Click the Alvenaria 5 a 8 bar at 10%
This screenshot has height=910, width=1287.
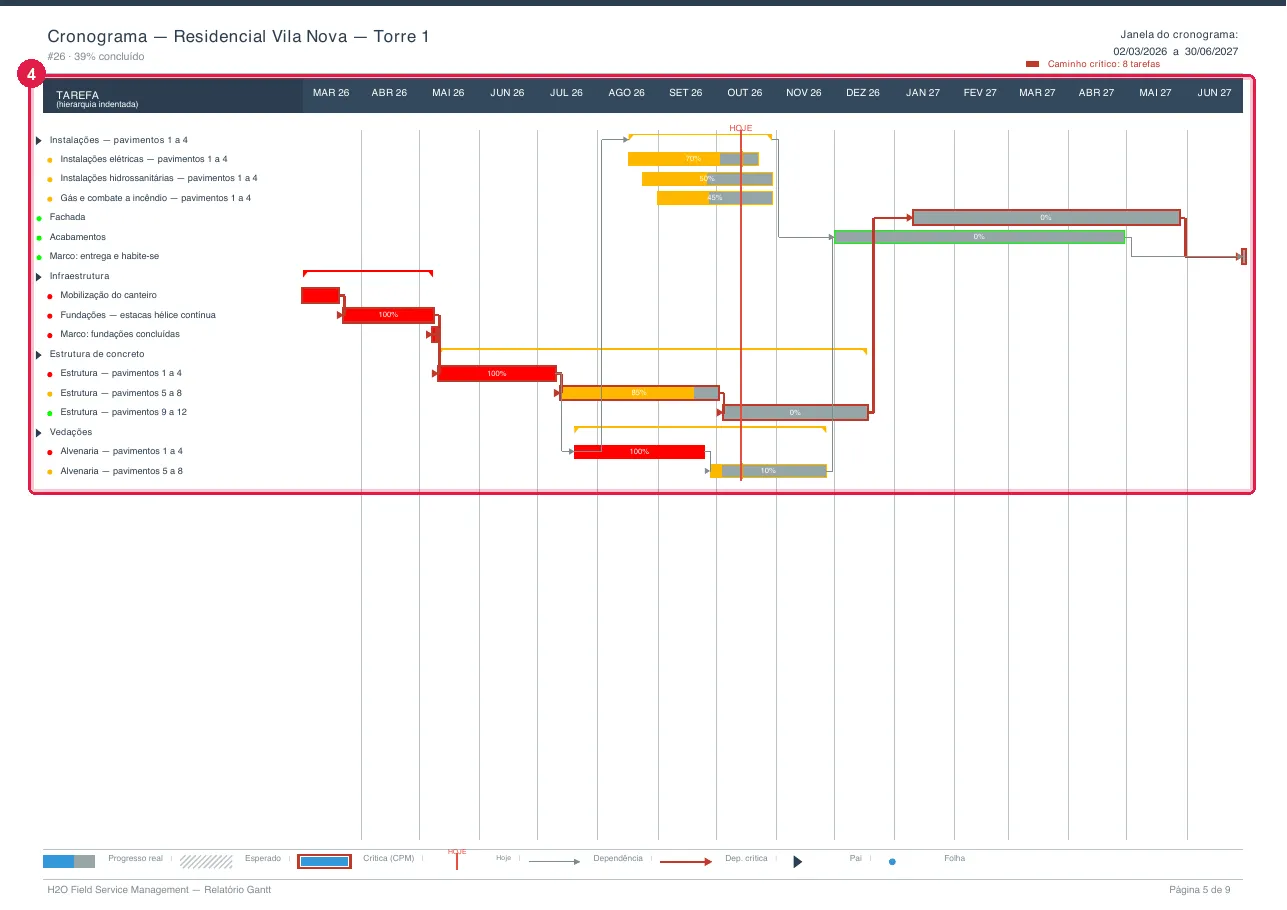pos(768,471)
